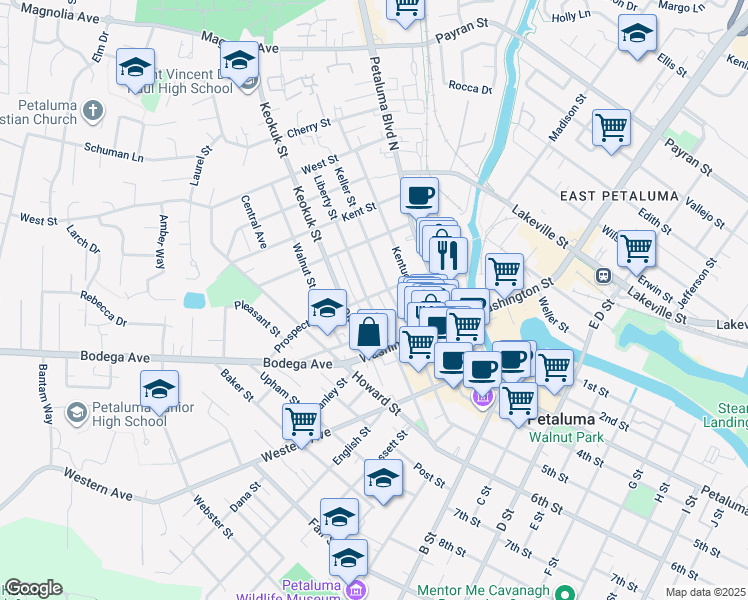Click the school marker near Elm Dr

tap(136, 68)
